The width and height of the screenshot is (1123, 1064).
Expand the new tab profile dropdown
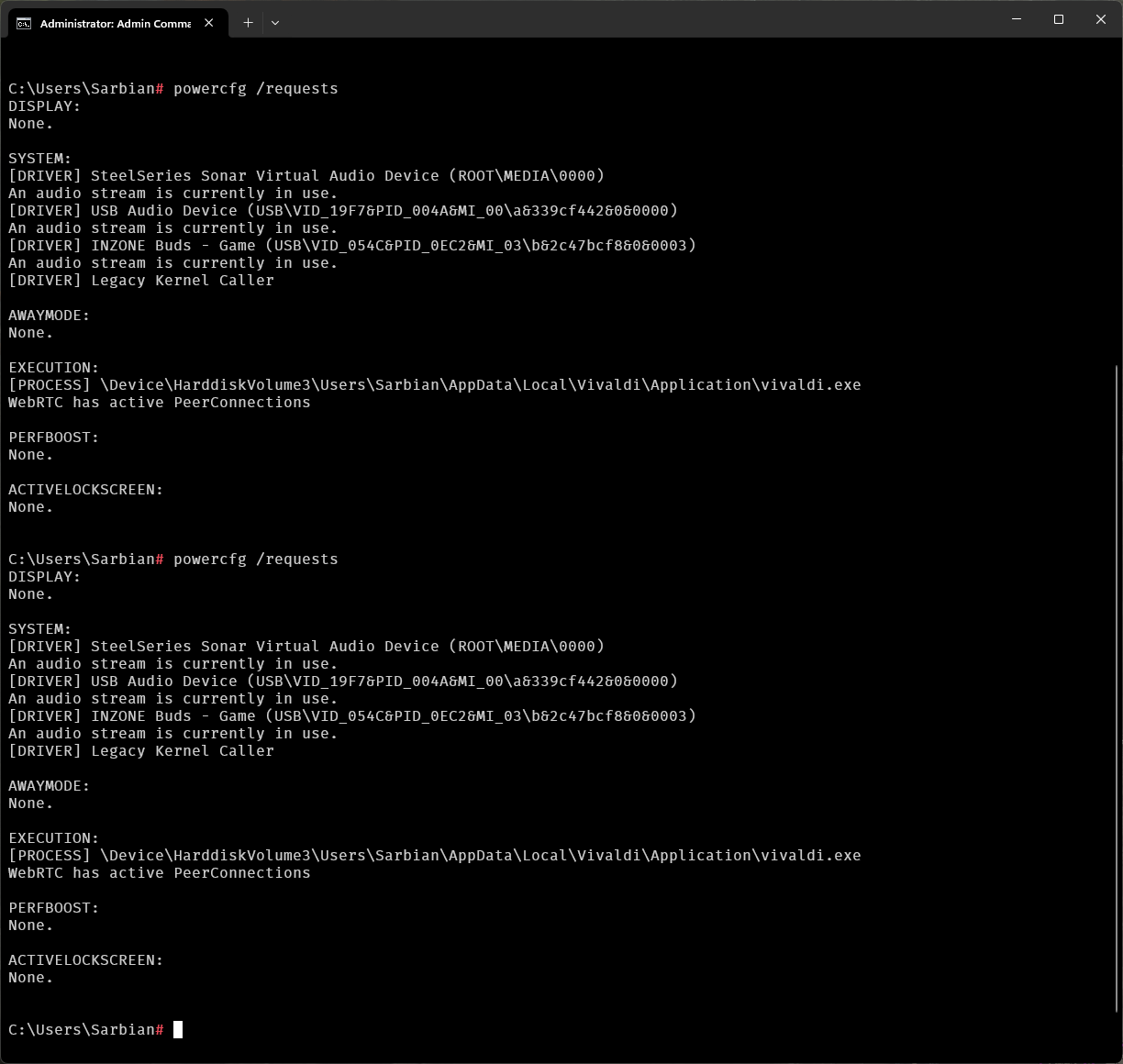tap(274, 23)
